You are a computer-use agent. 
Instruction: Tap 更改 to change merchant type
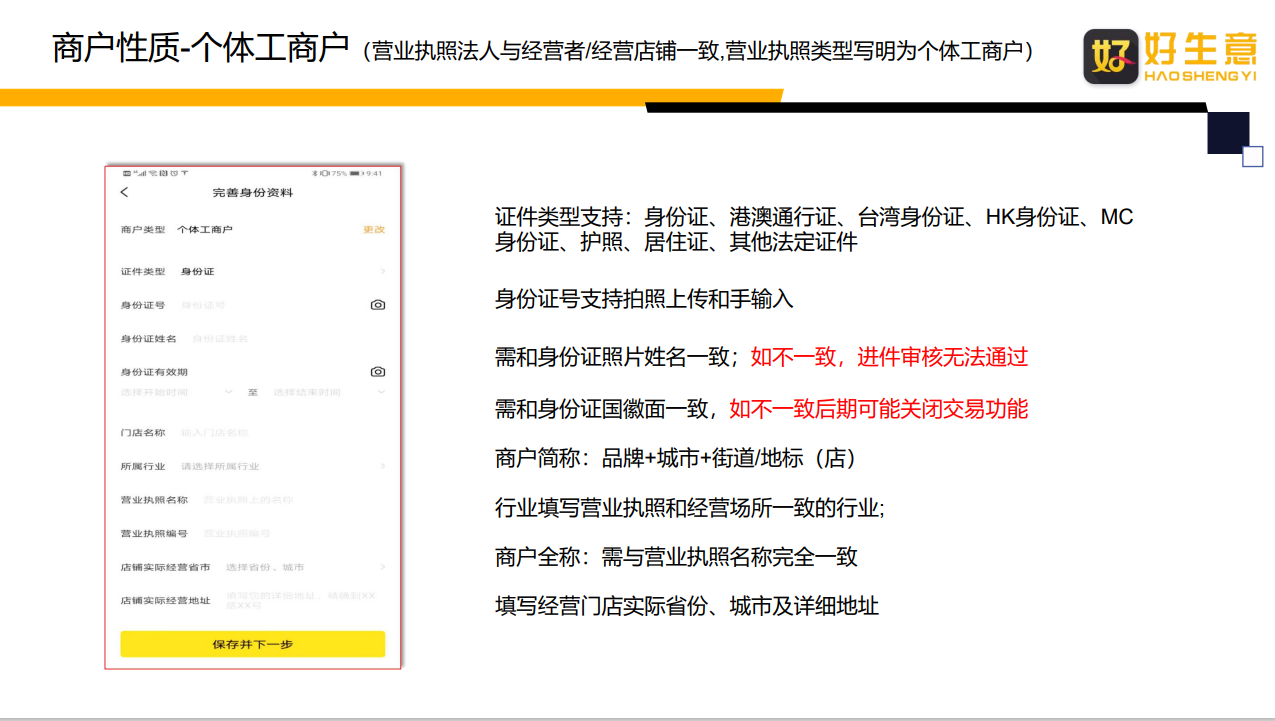coord(373,230)
